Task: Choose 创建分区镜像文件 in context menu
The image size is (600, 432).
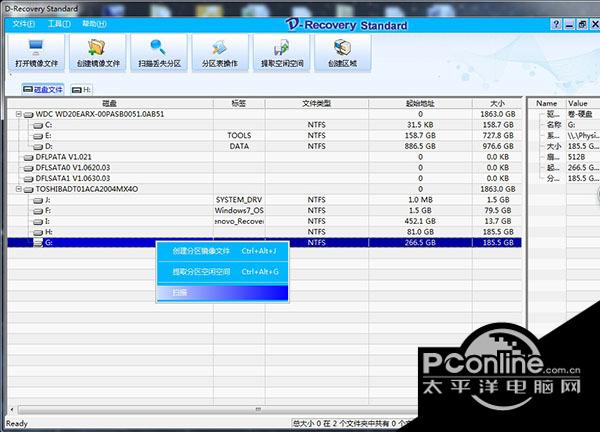Action: (223, 251)
